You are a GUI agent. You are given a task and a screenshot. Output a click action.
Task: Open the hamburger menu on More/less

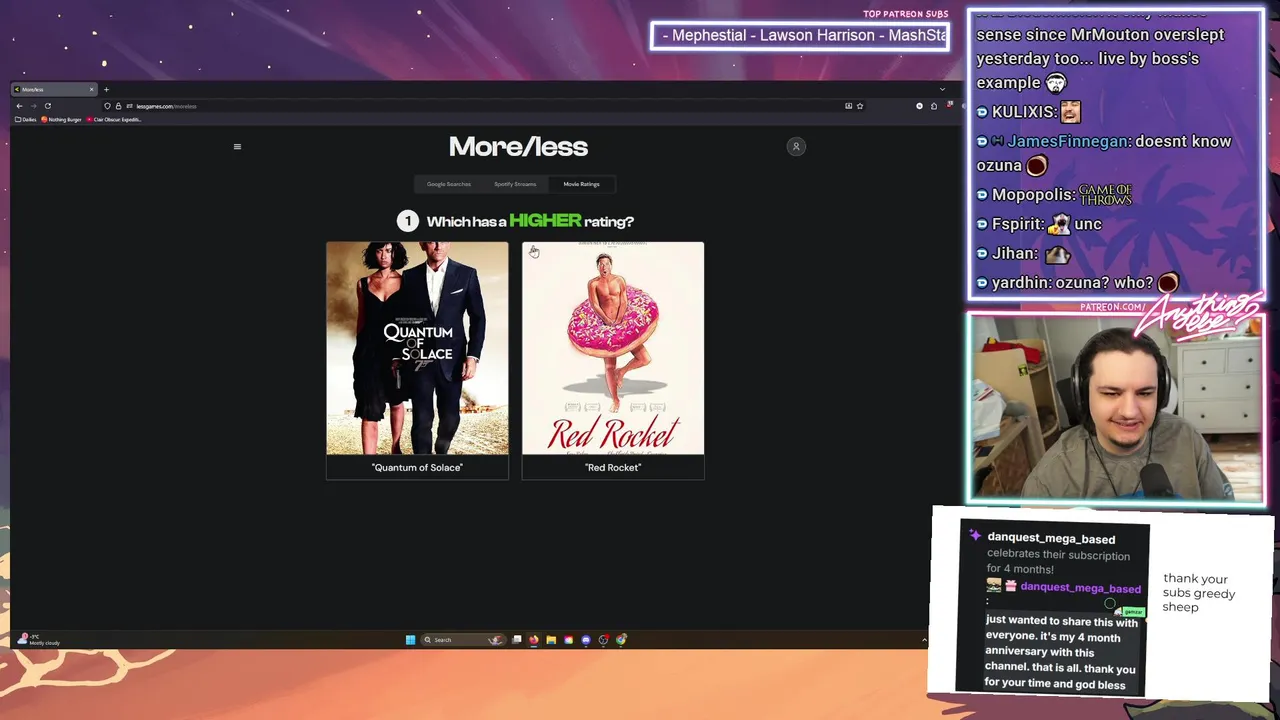click(x=237, y=147)
